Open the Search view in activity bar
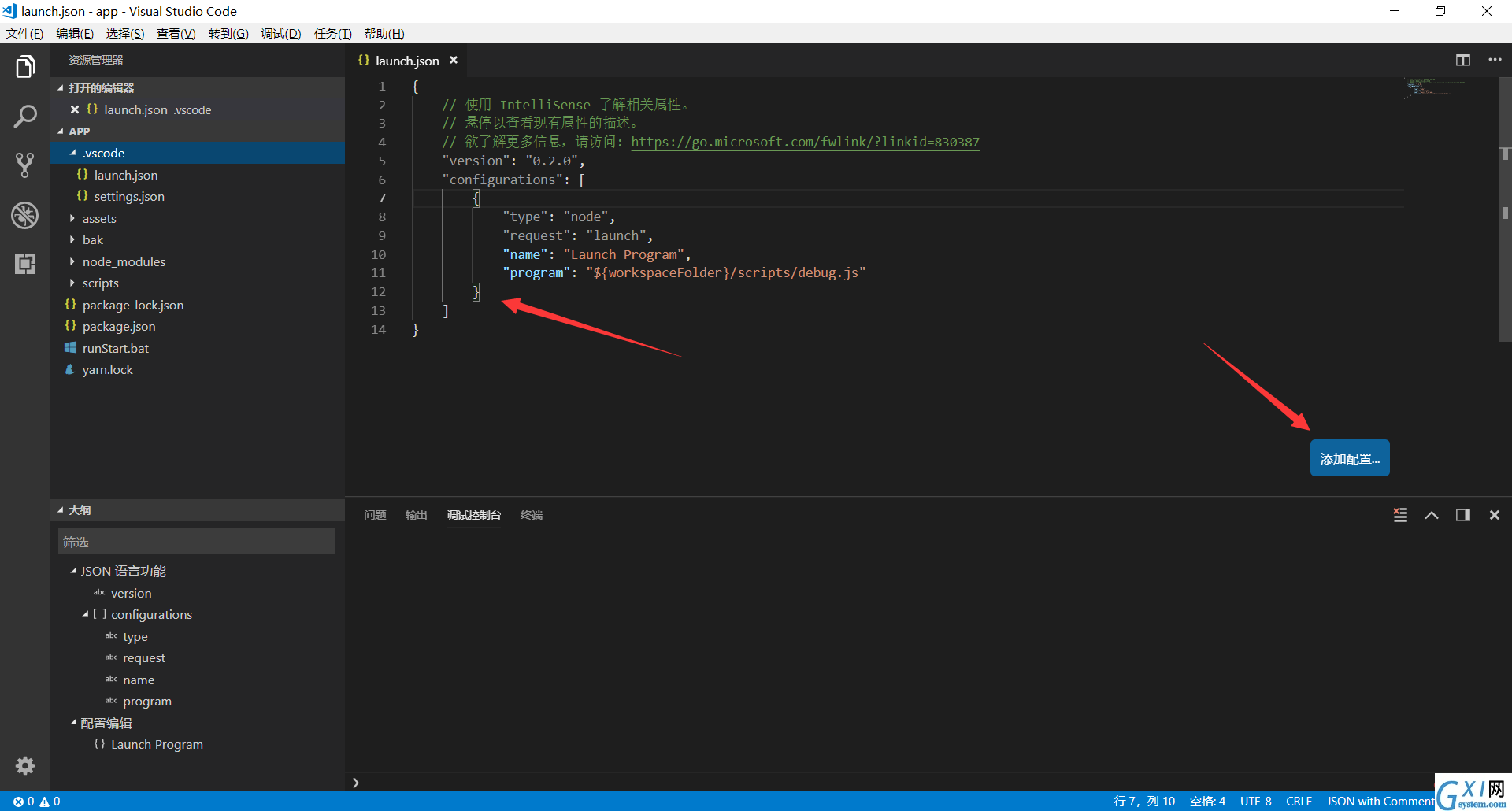The image size is (1512, 811). [x=25, y=117]
